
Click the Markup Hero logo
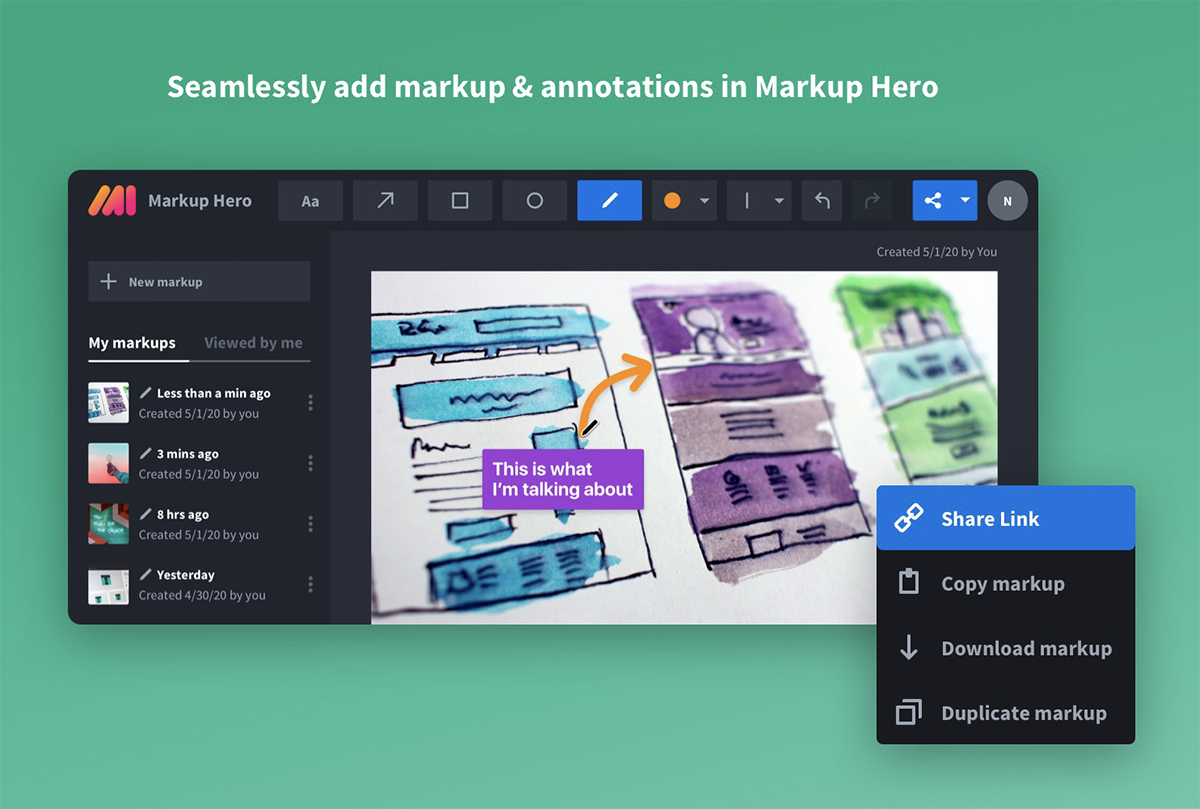pos(111,201)
